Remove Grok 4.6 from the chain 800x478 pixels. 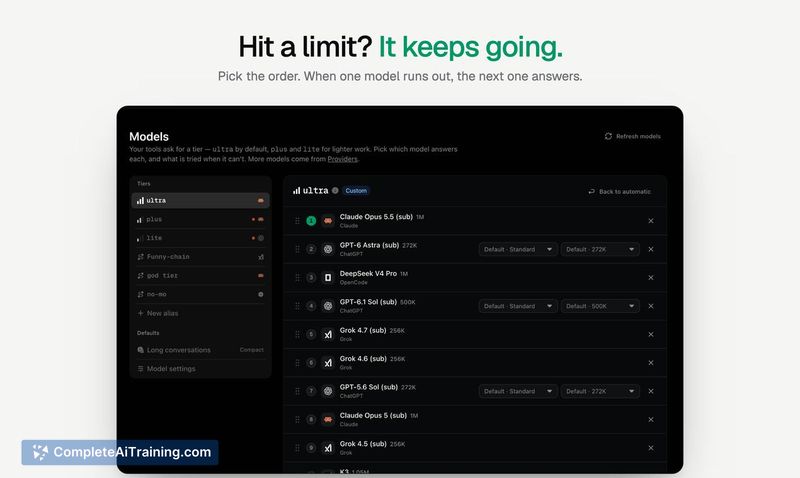tap(651, 363)
